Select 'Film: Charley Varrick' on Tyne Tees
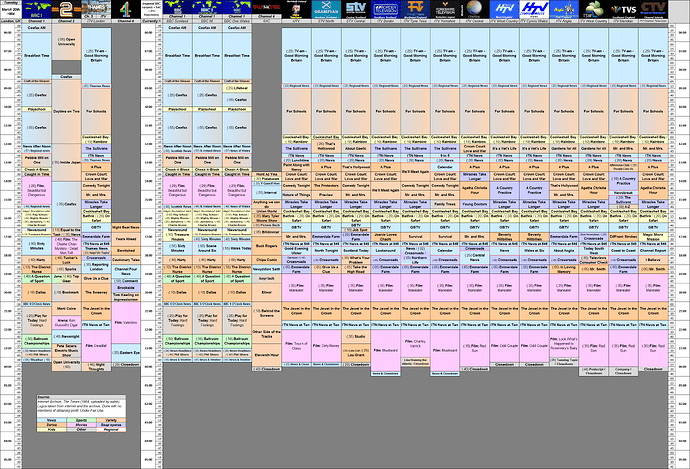690x469 pixels. click(415, 343)
